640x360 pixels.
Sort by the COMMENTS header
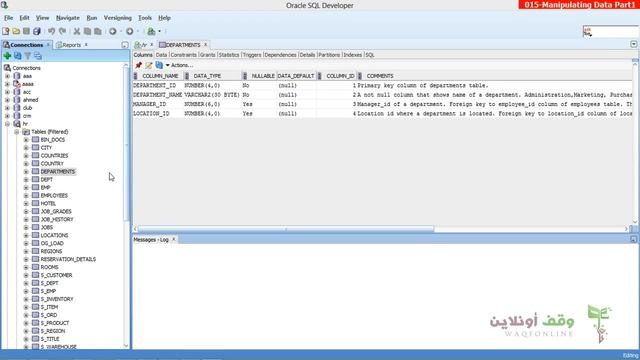tap(495, 76)
